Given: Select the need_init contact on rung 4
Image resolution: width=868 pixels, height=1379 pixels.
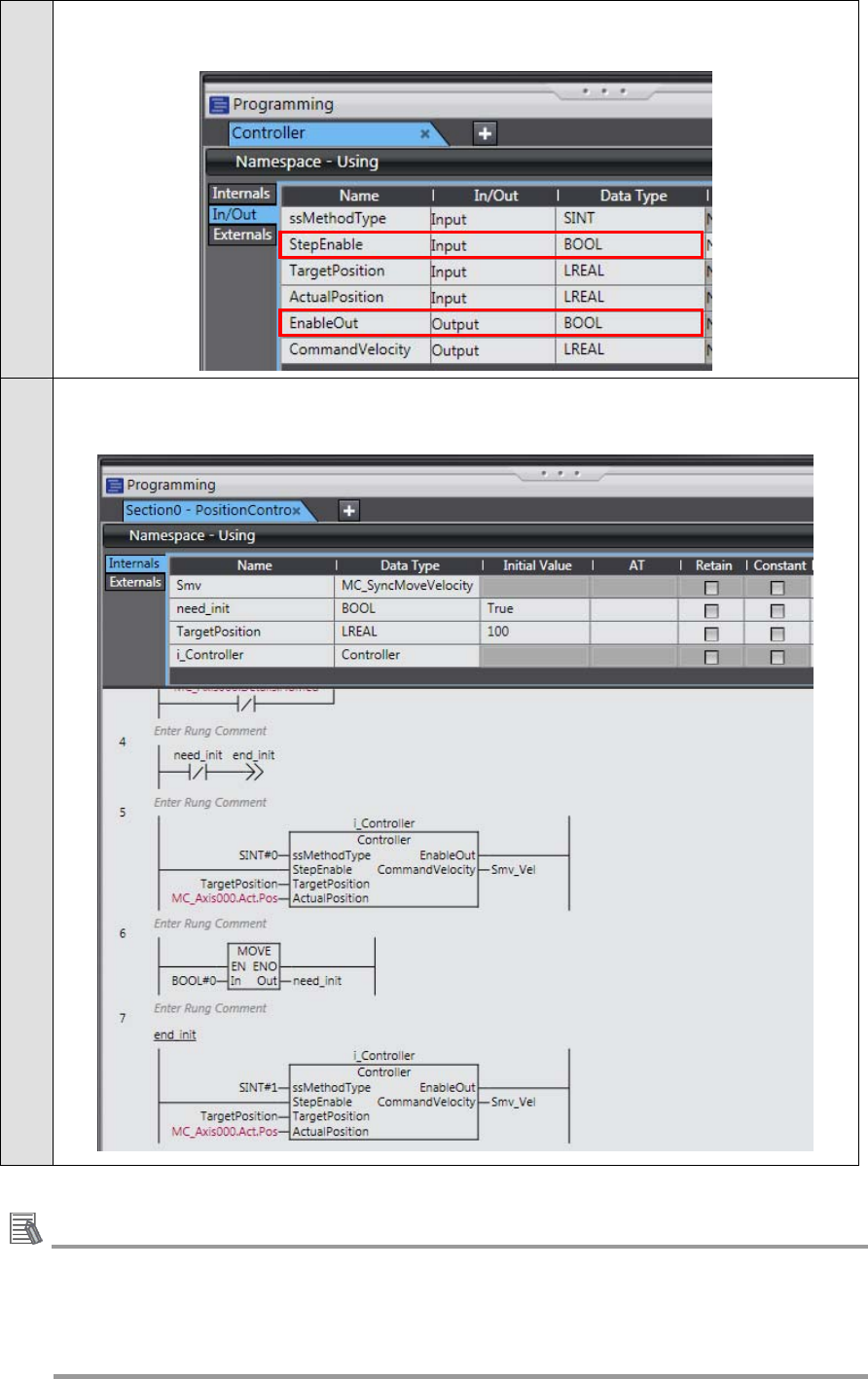Looking at the screenshot, I should pos(196,766).
